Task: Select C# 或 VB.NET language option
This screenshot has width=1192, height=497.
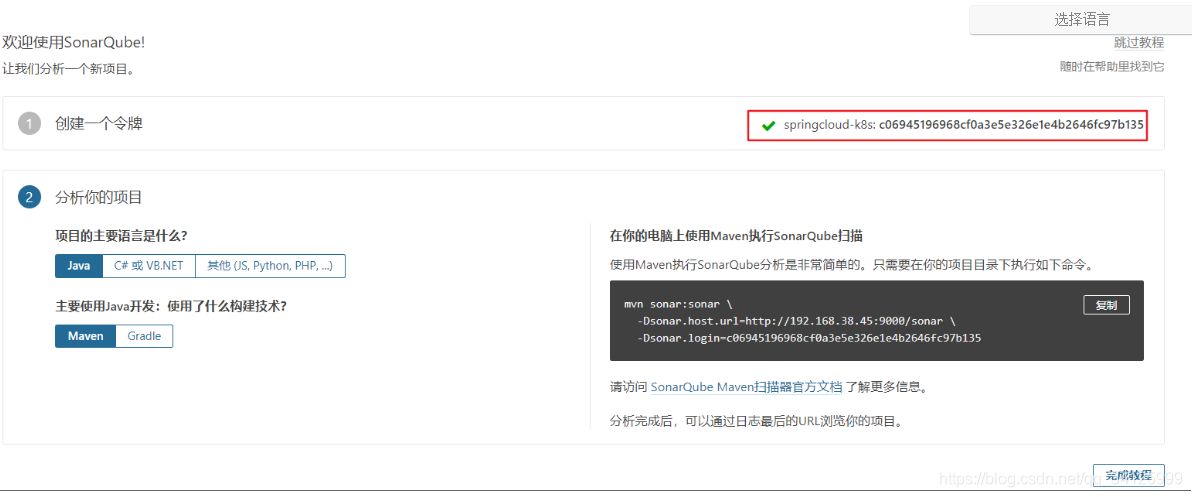Action: click(x=149, y=266)
